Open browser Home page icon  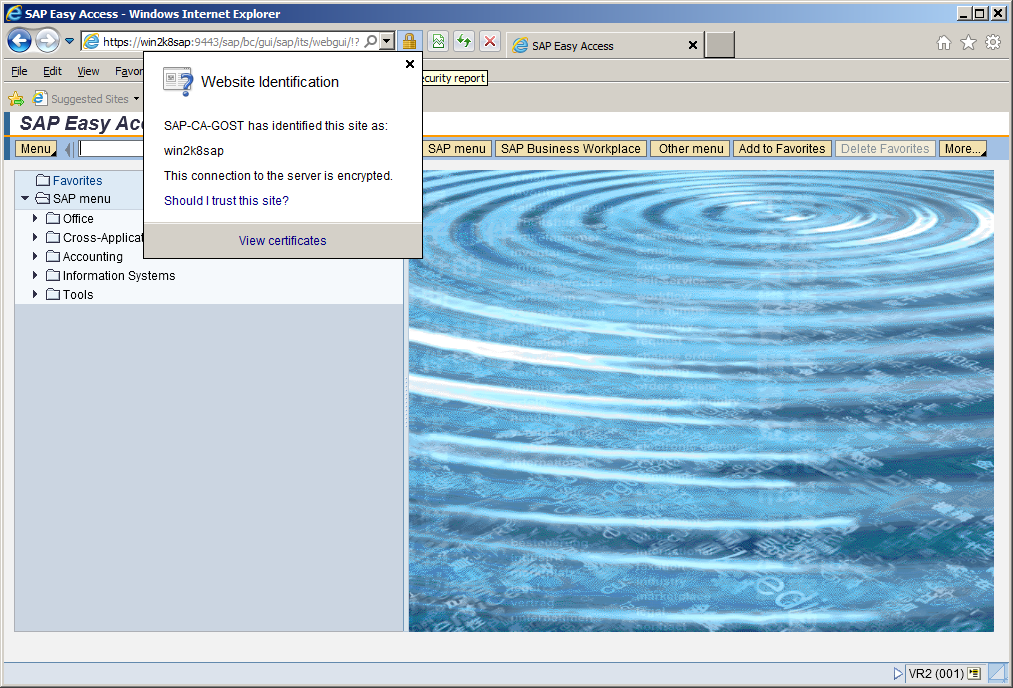tap(943, 43)
